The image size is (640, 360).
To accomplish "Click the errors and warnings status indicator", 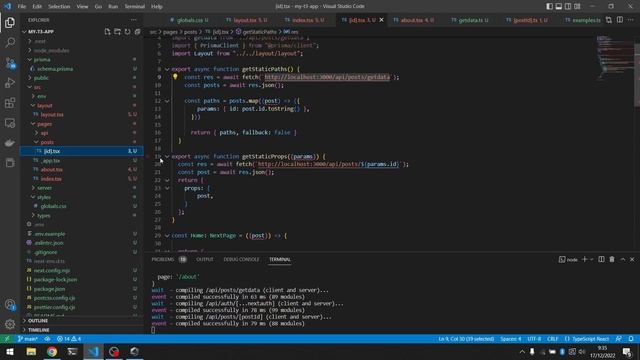I will (69, 339).
